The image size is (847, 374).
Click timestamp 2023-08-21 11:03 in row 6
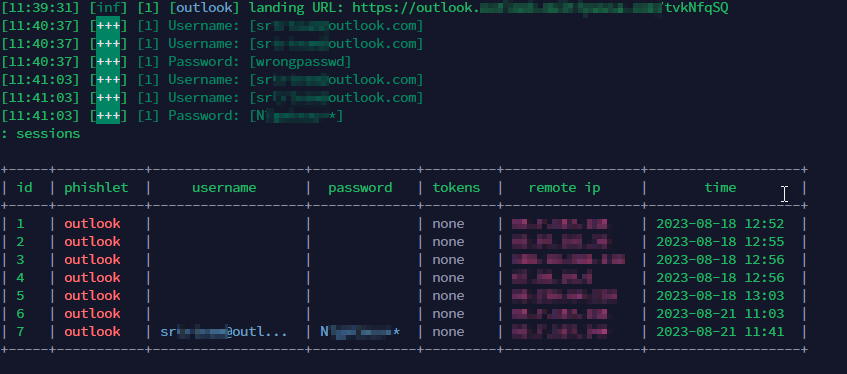(720, 313)
